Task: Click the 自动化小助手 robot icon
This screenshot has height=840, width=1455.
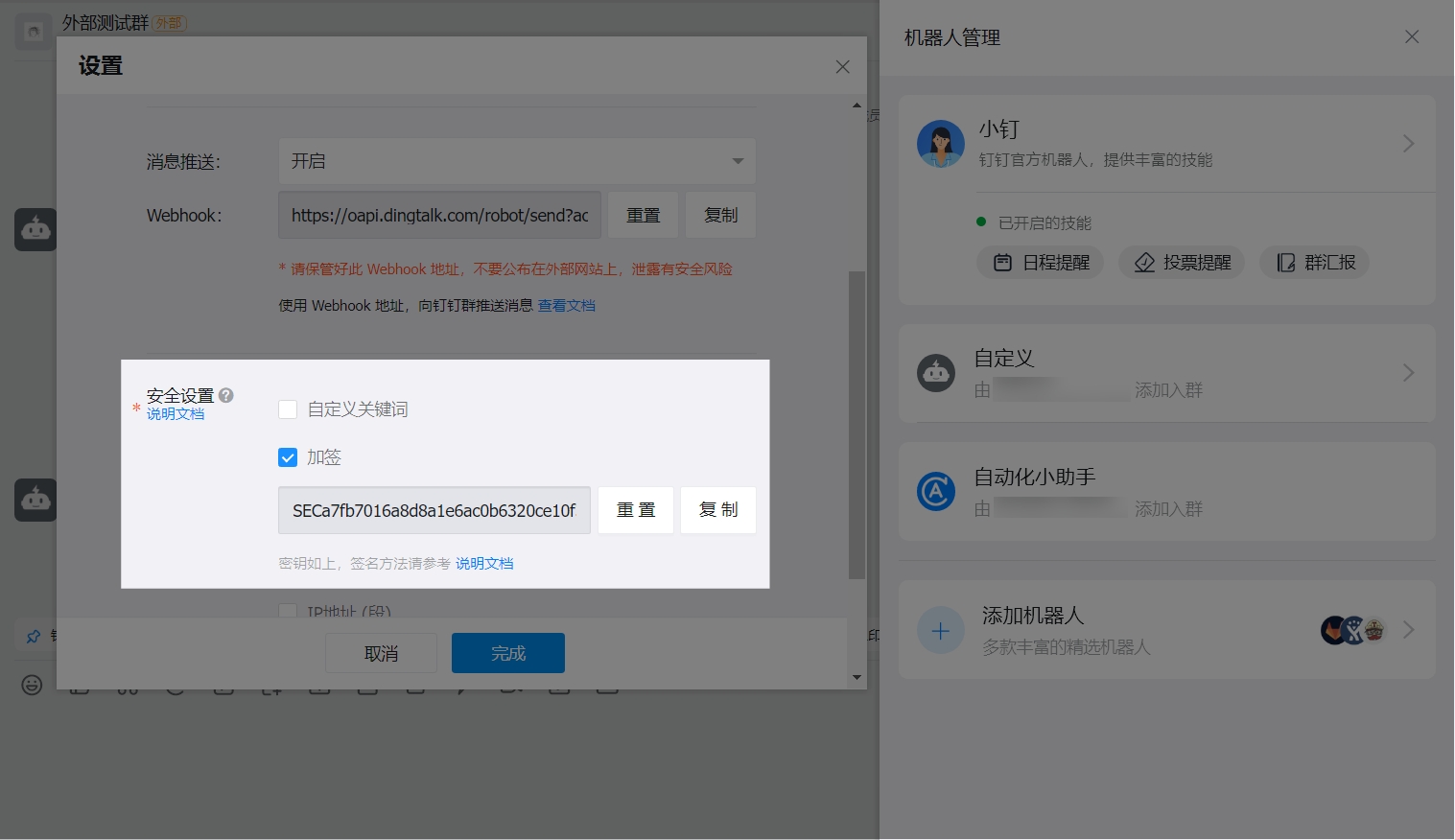Action: [x=936, y=492]
